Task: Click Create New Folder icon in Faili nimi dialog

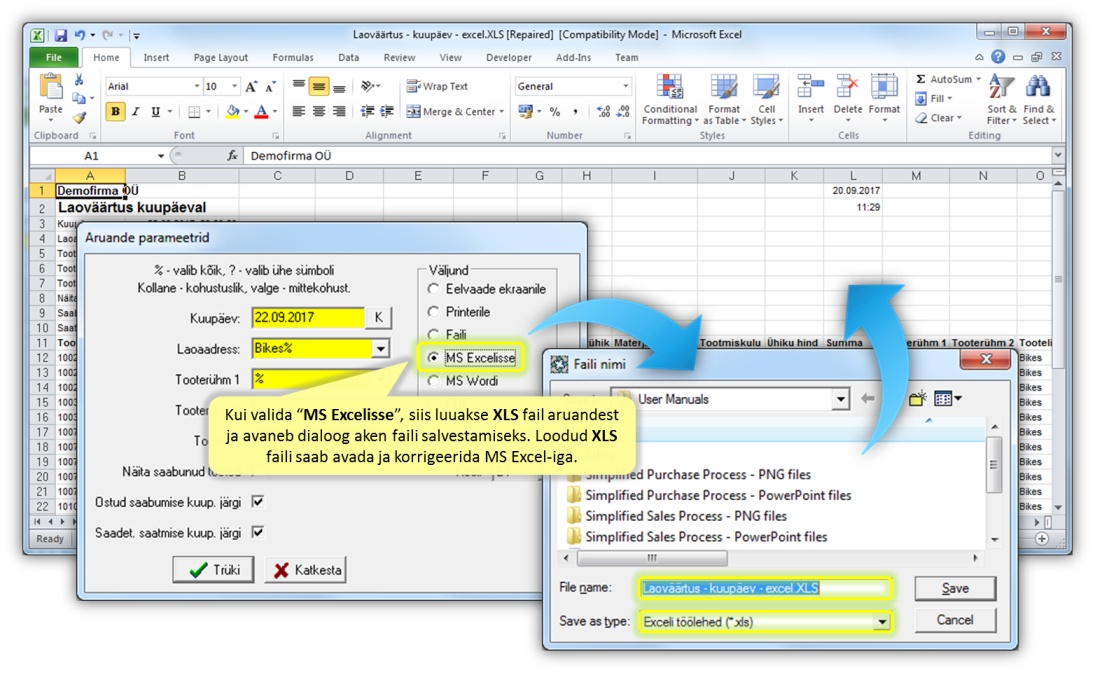Action: tap(918, 399)
